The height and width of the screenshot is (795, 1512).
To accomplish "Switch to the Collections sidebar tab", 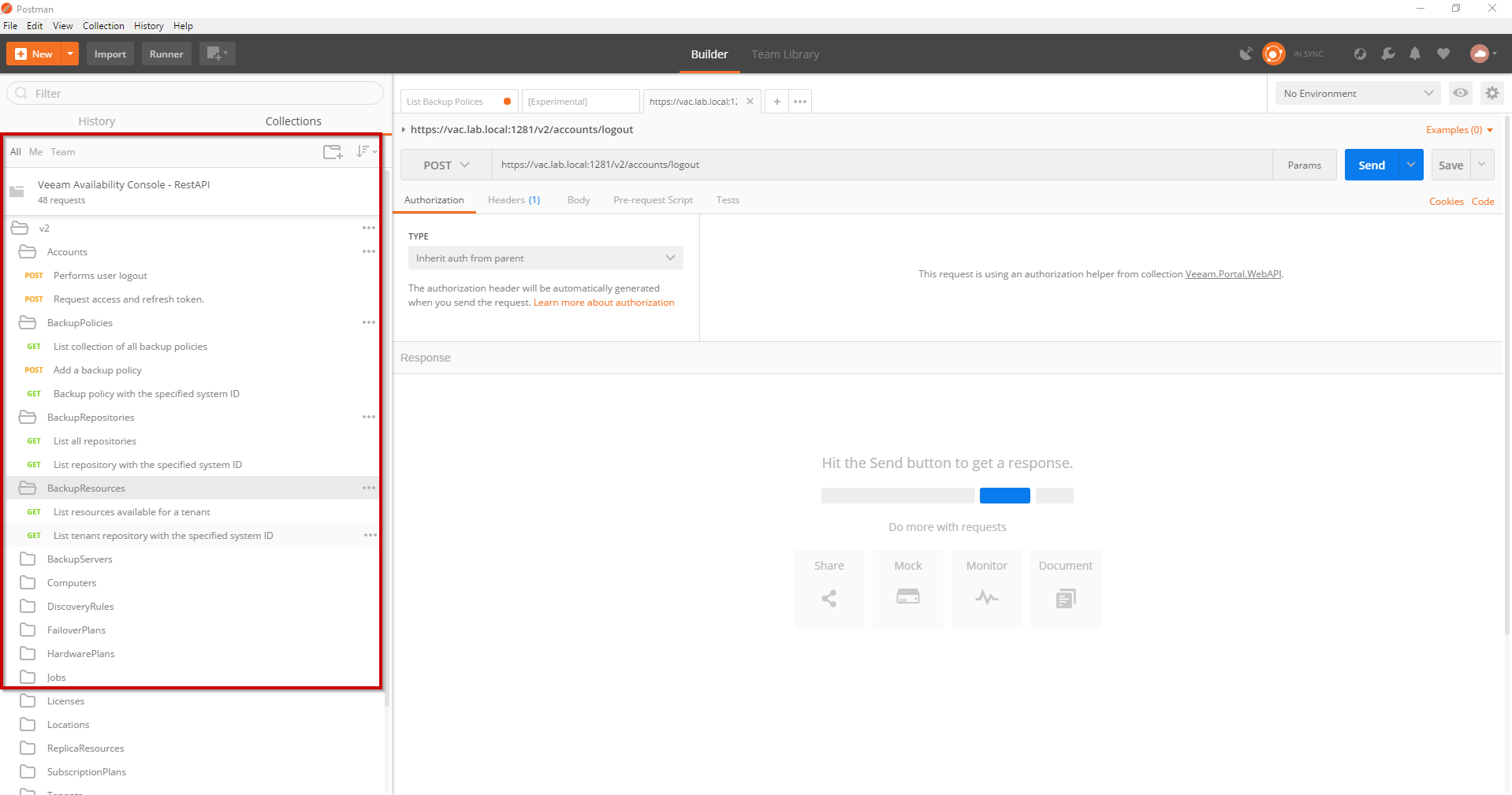I will point(293,121).
